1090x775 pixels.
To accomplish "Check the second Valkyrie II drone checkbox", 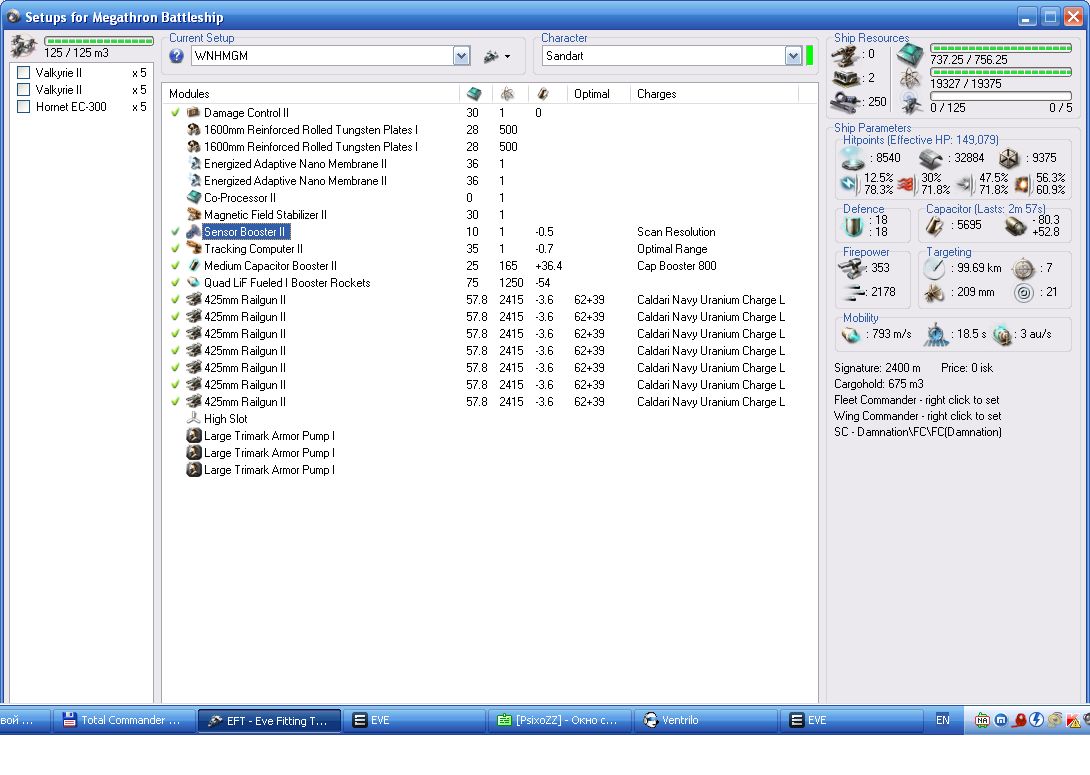I will point(24,90).
